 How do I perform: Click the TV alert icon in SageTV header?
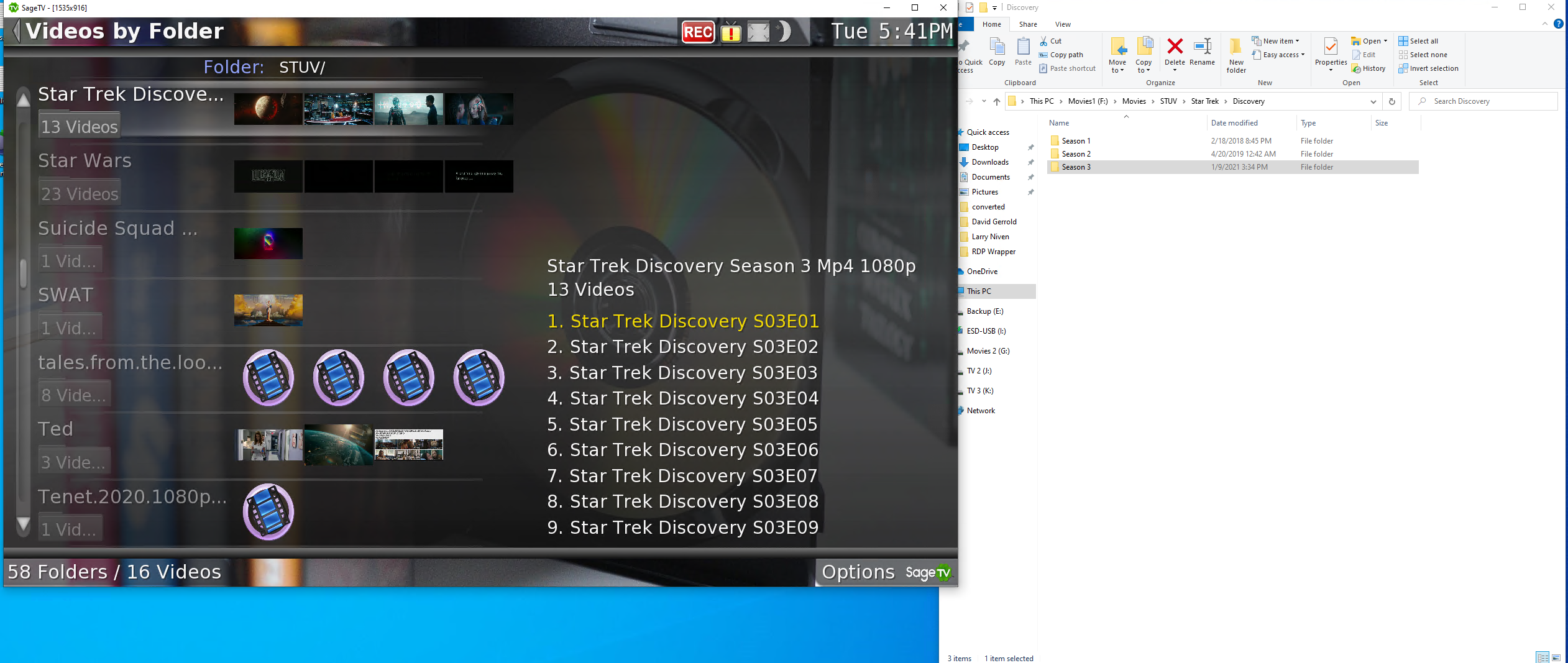point(731,32)
